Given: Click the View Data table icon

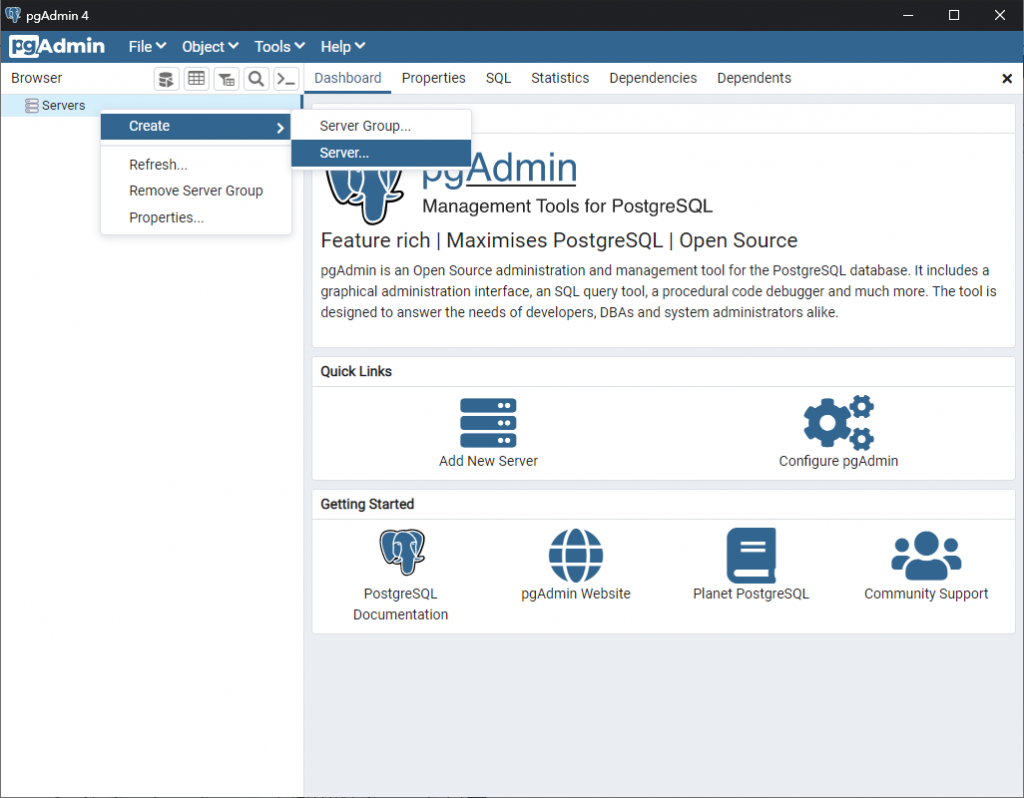Looking at the screenshot, I should [x=196, y=79].
